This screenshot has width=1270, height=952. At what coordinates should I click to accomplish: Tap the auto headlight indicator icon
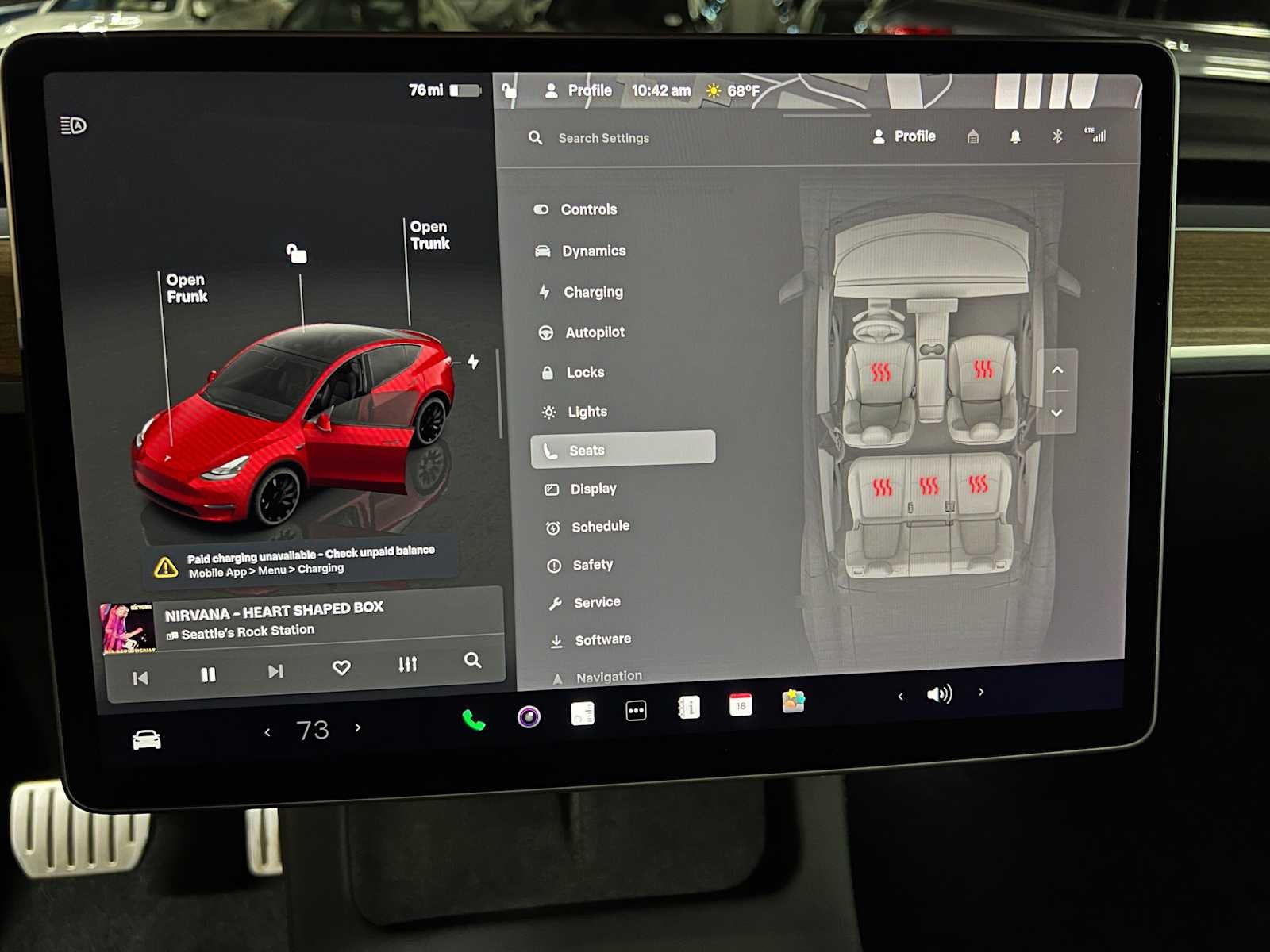click(73, 125)
